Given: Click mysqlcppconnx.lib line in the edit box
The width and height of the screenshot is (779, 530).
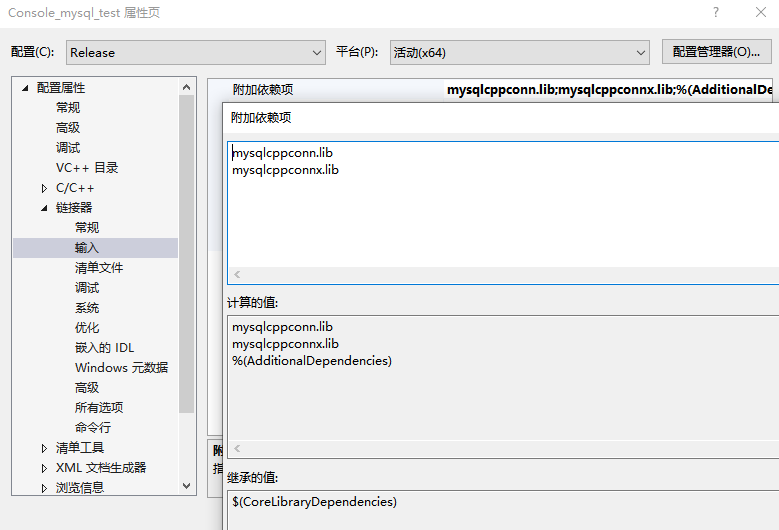Looking at the screenshot, I should click(285, 170).
